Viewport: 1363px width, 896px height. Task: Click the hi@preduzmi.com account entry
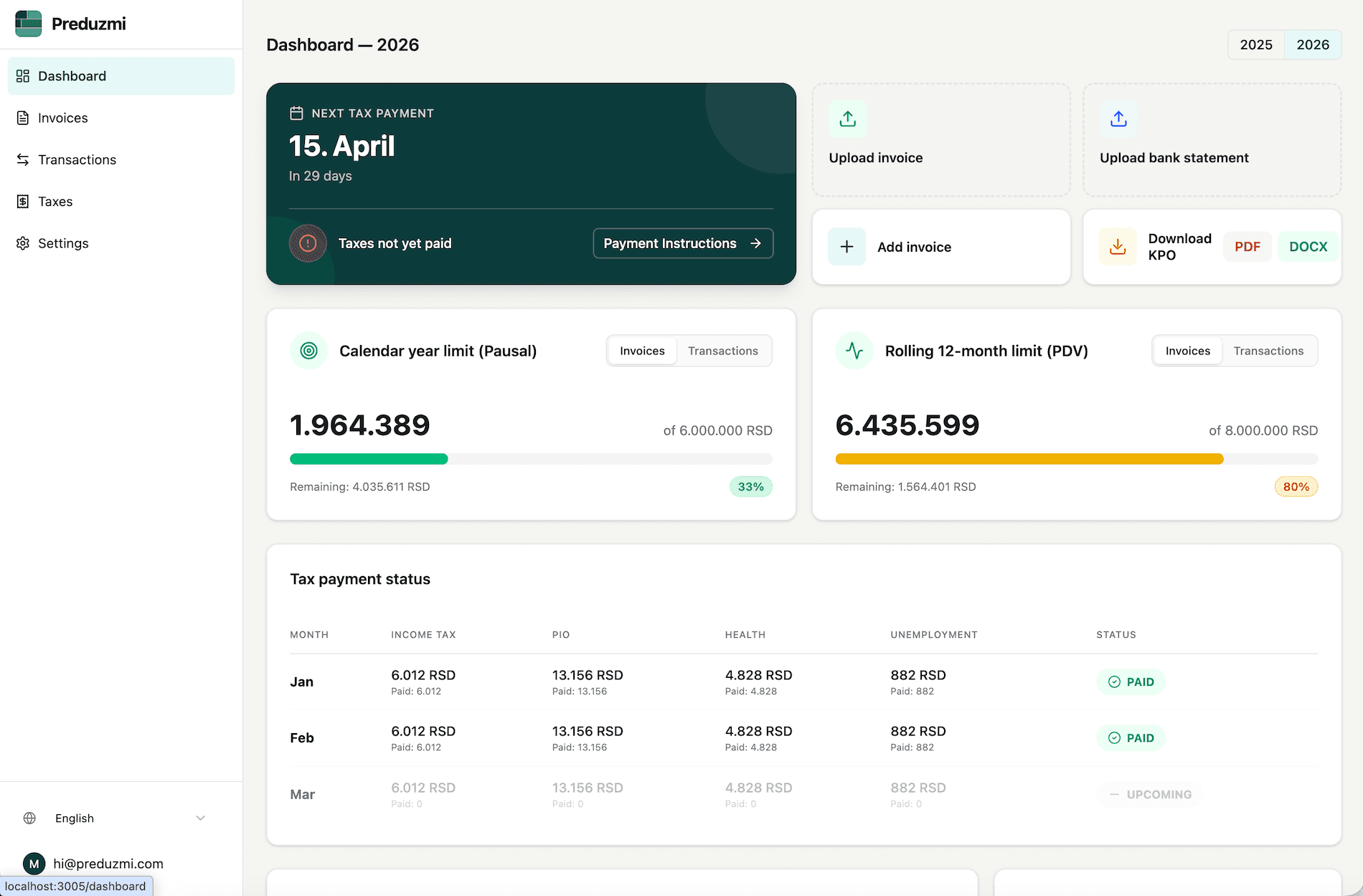point(108,864)
